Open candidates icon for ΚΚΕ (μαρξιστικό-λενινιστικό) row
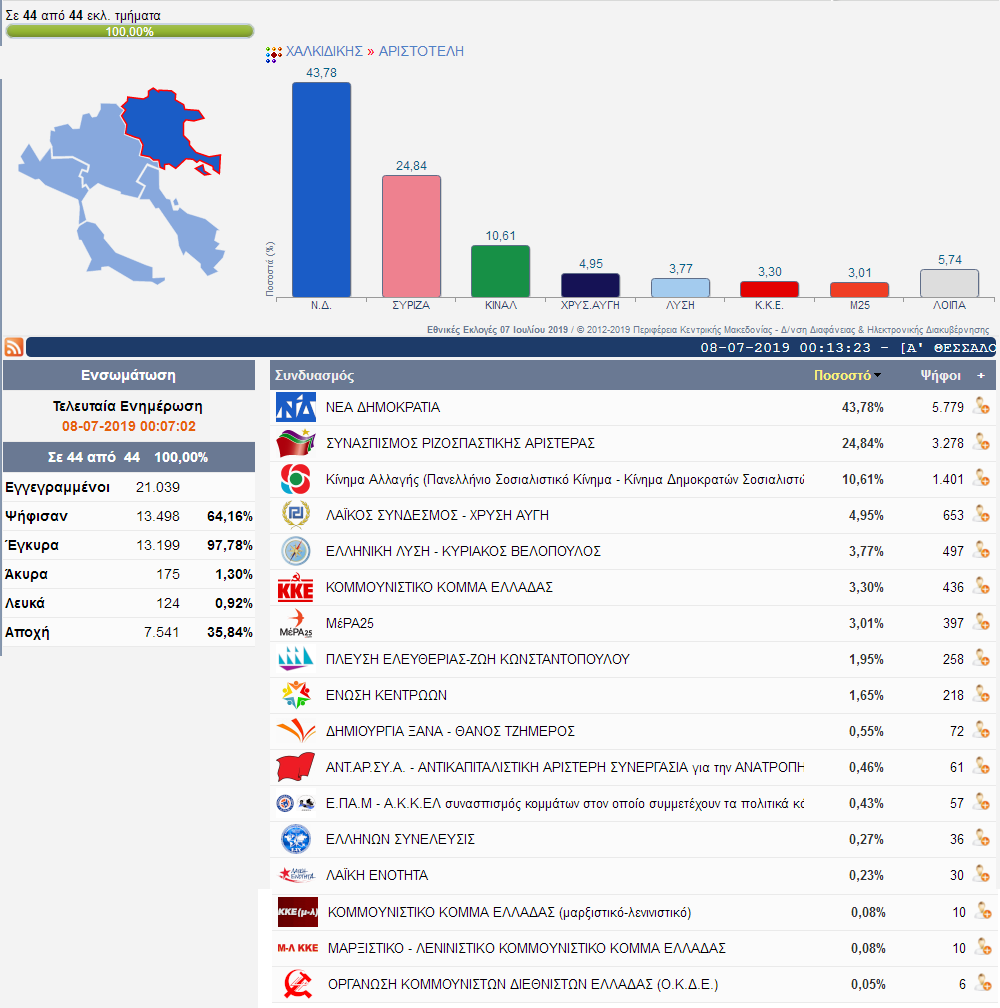The image size is (1000, 1008). coord(983,912)
